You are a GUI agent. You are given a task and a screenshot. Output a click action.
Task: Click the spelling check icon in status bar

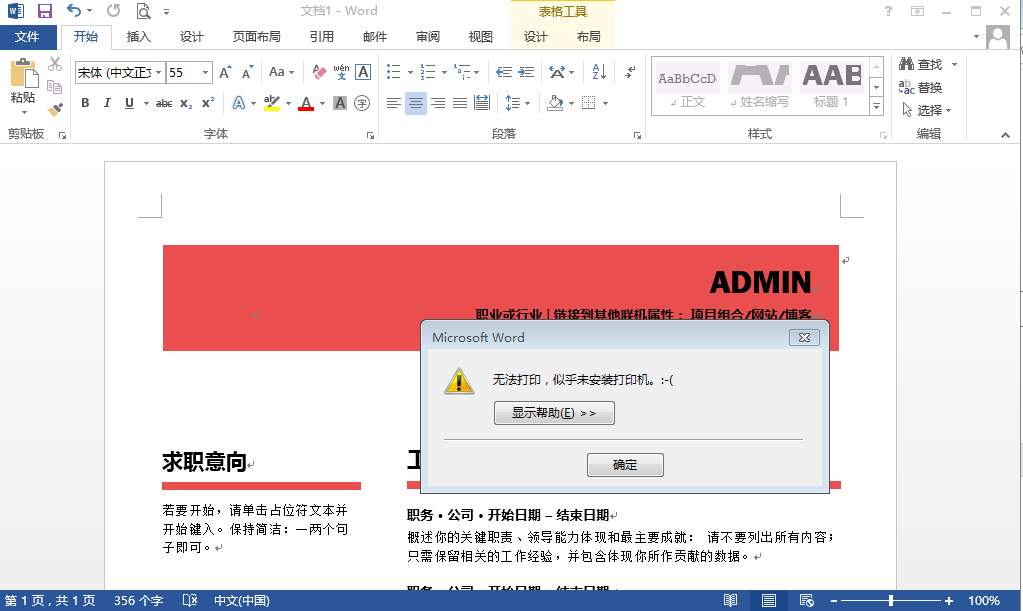click(190, 600)
